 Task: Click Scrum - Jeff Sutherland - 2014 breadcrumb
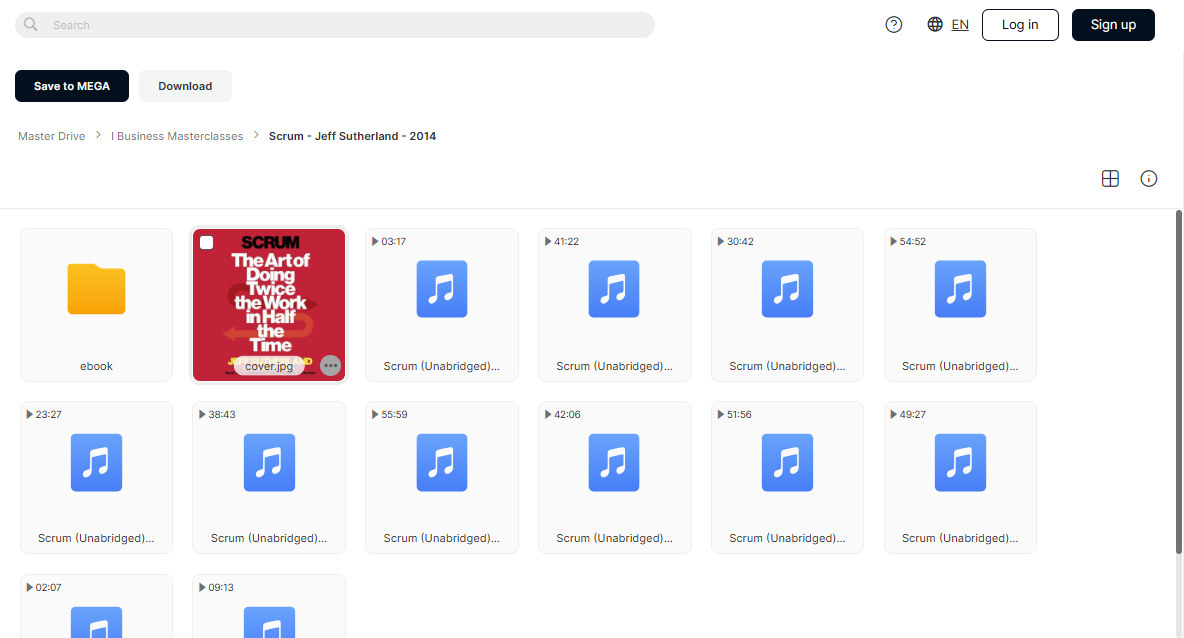352,136
